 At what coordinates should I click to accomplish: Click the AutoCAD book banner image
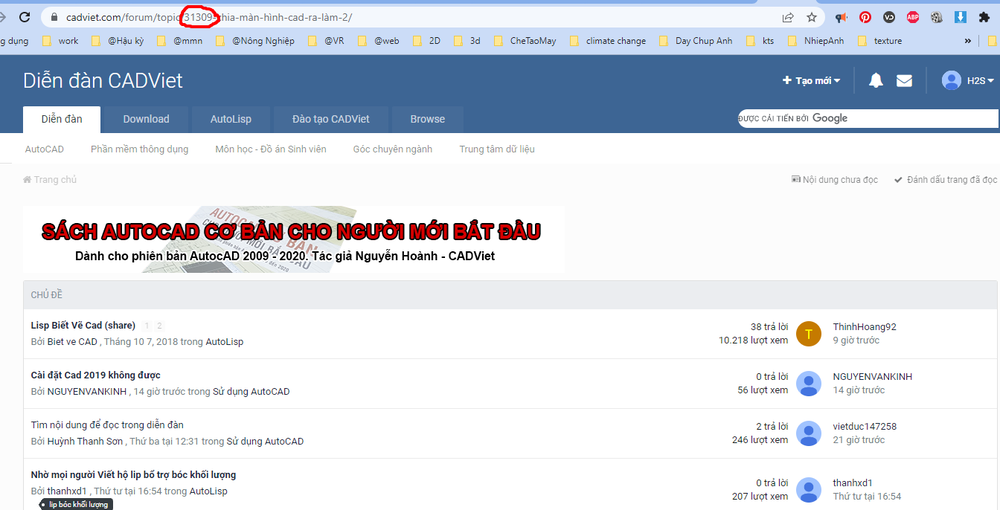pos(293,240)
